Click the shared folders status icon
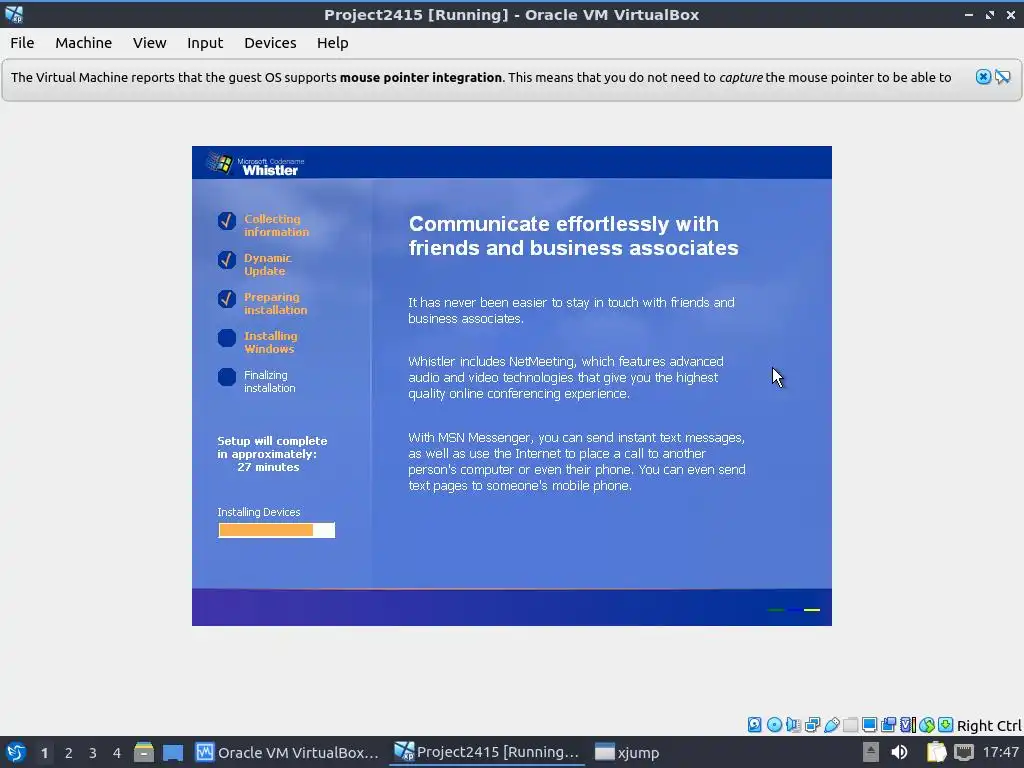Image resolution: width=1024 pixels, height=768 pixels. [850, 724]
